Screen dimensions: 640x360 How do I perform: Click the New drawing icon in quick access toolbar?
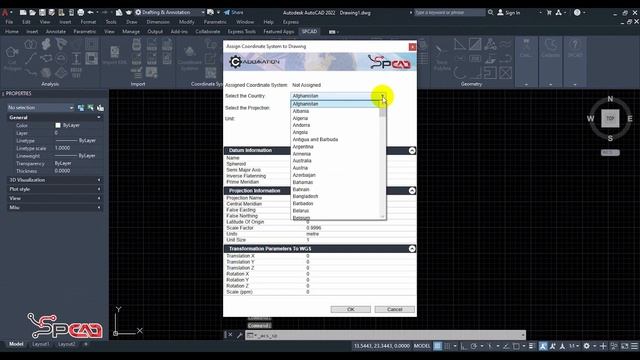23,13
